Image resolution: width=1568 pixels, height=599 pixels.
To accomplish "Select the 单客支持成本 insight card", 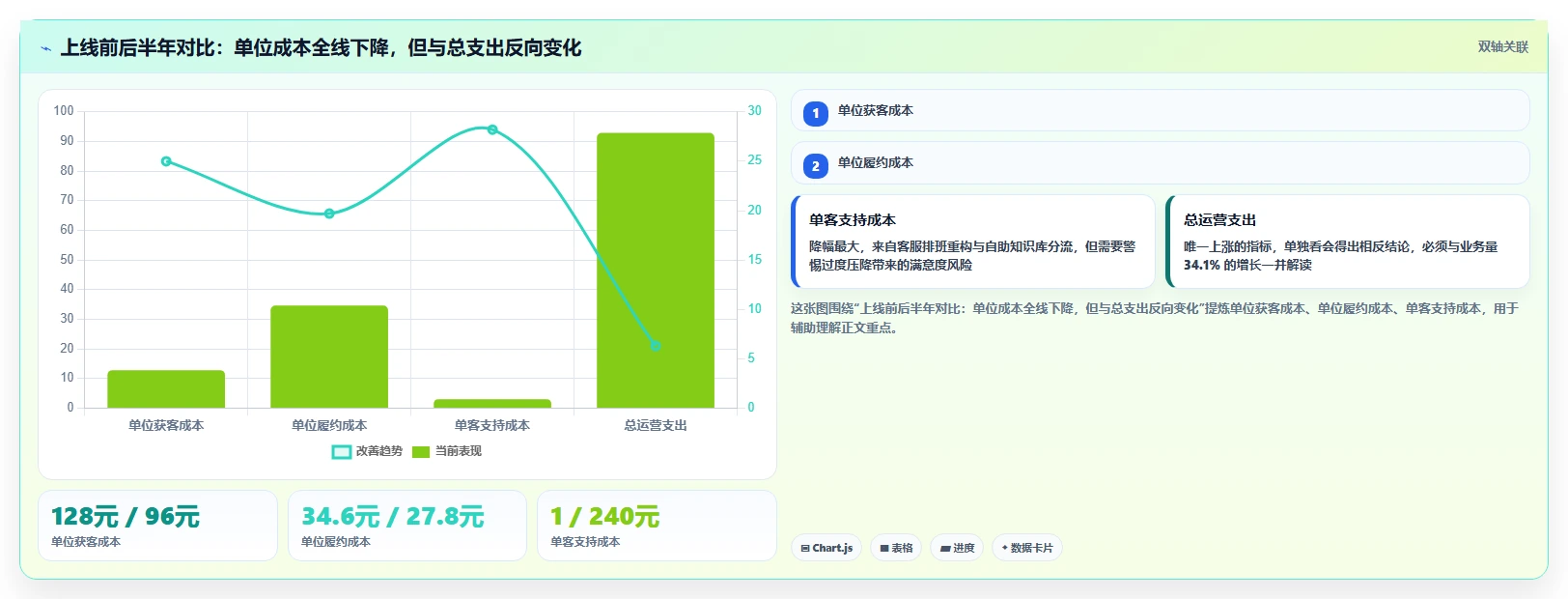I will pyautogui.click(x=972, y=242).
